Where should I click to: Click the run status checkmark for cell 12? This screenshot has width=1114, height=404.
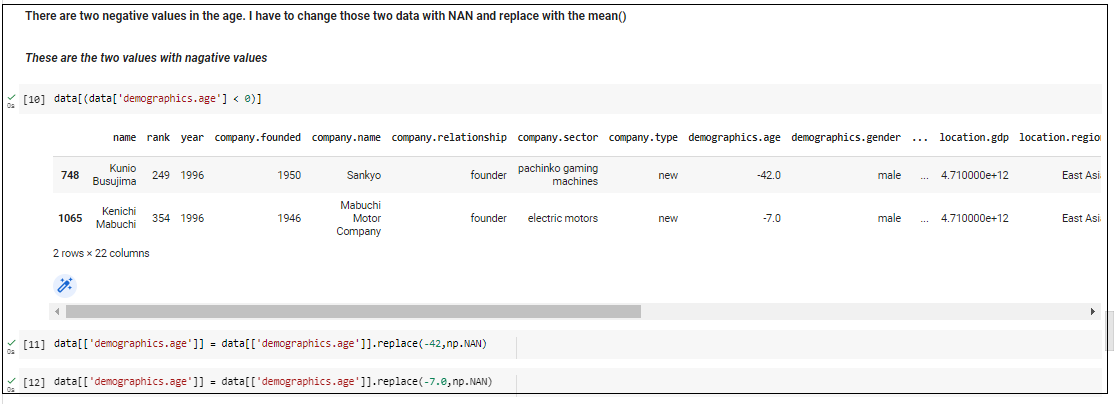click(11, 381)
